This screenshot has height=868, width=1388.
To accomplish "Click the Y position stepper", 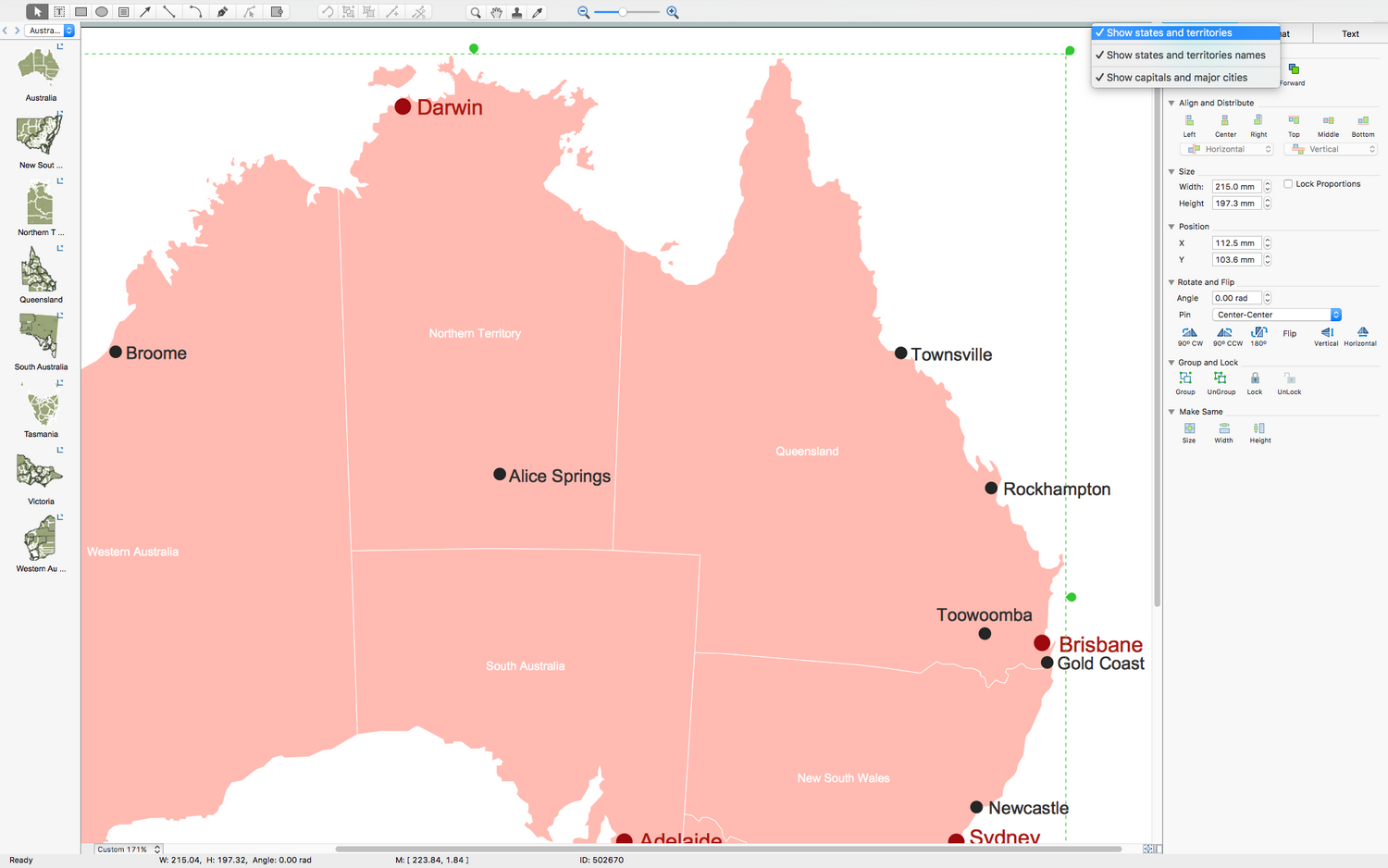I will click(1268, 260).
